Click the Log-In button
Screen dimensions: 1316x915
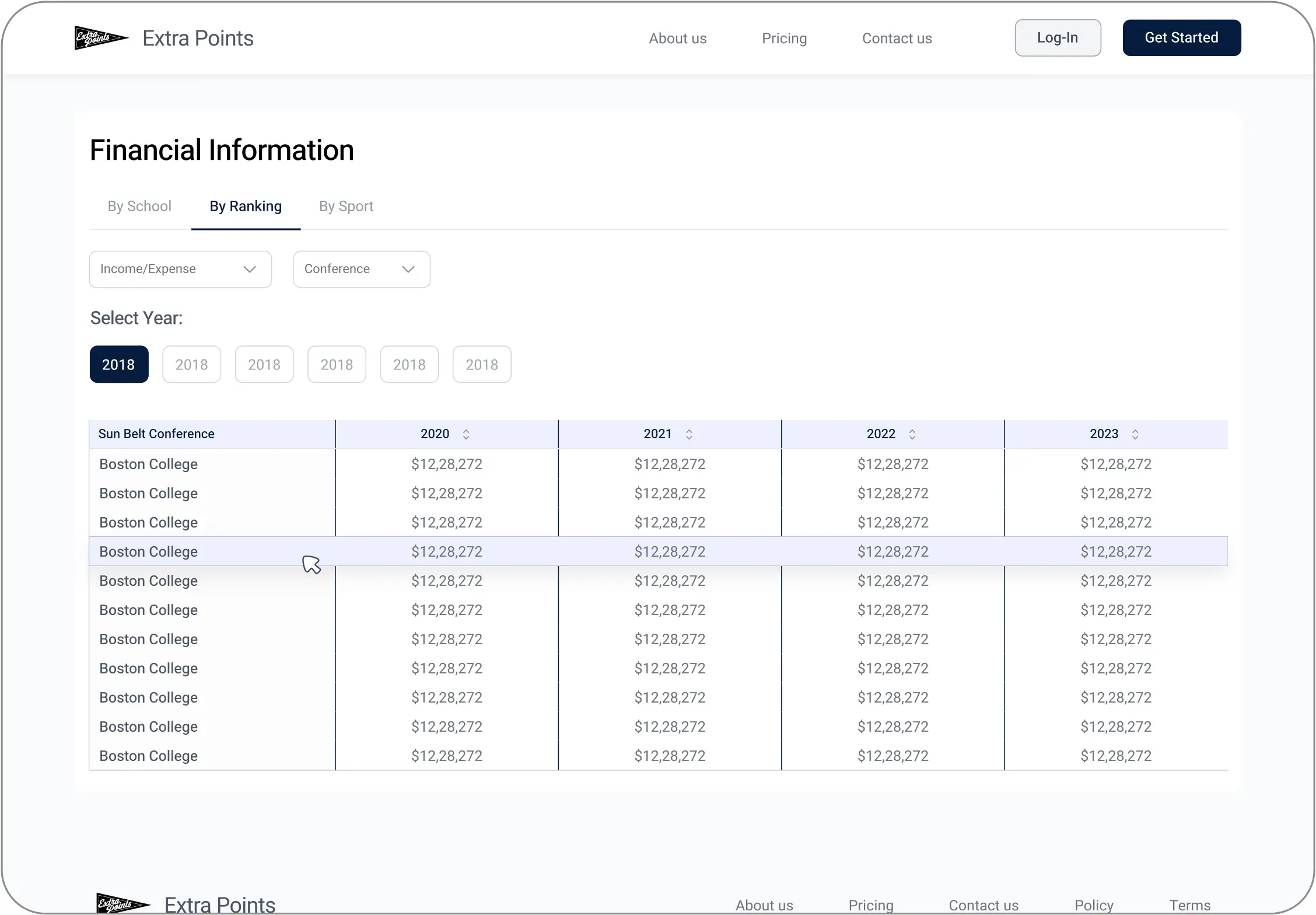pos(1058,38)
